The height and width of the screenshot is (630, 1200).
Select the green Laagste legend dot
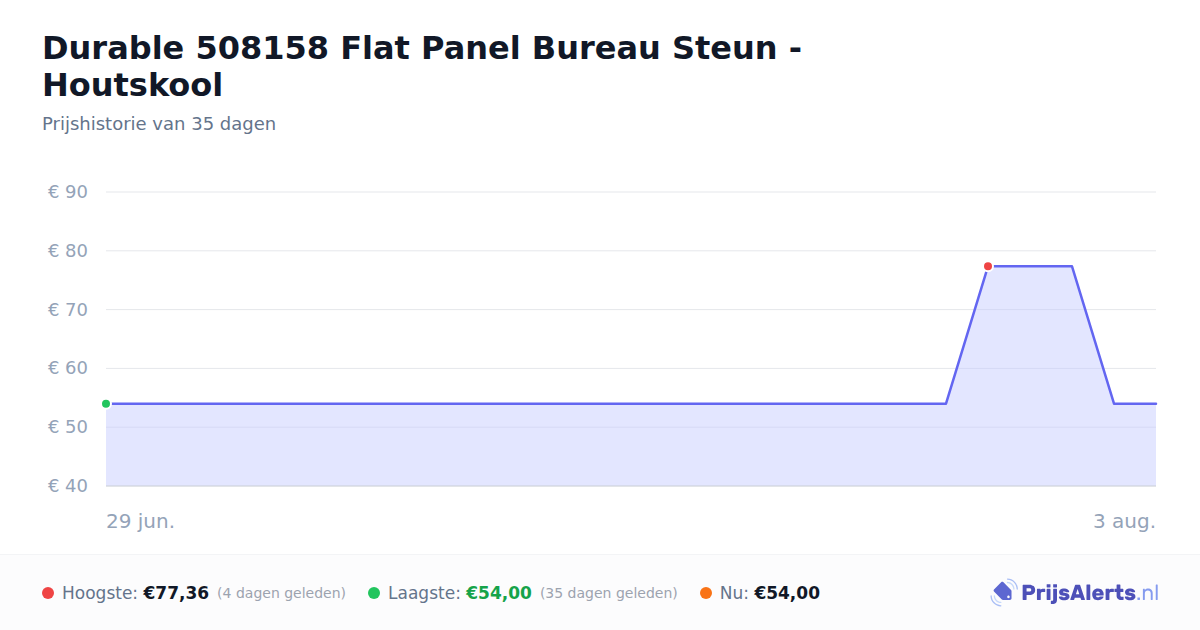coord(374,593)
